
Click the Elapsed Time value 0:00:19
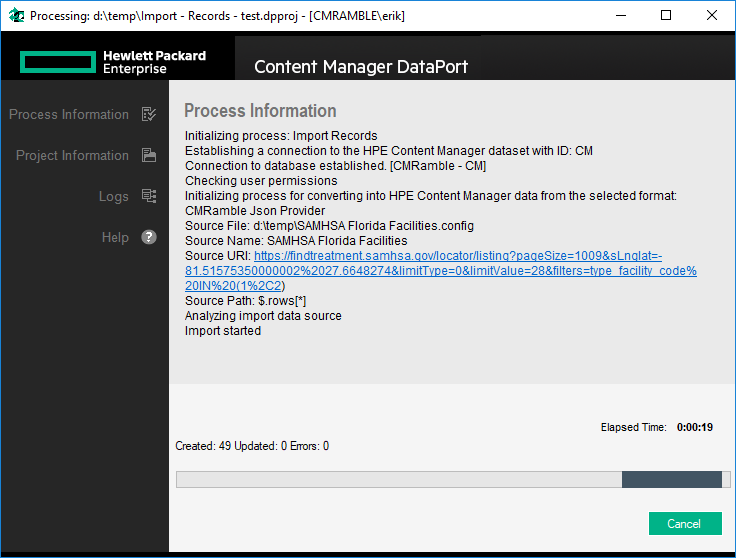click(694, 427)
